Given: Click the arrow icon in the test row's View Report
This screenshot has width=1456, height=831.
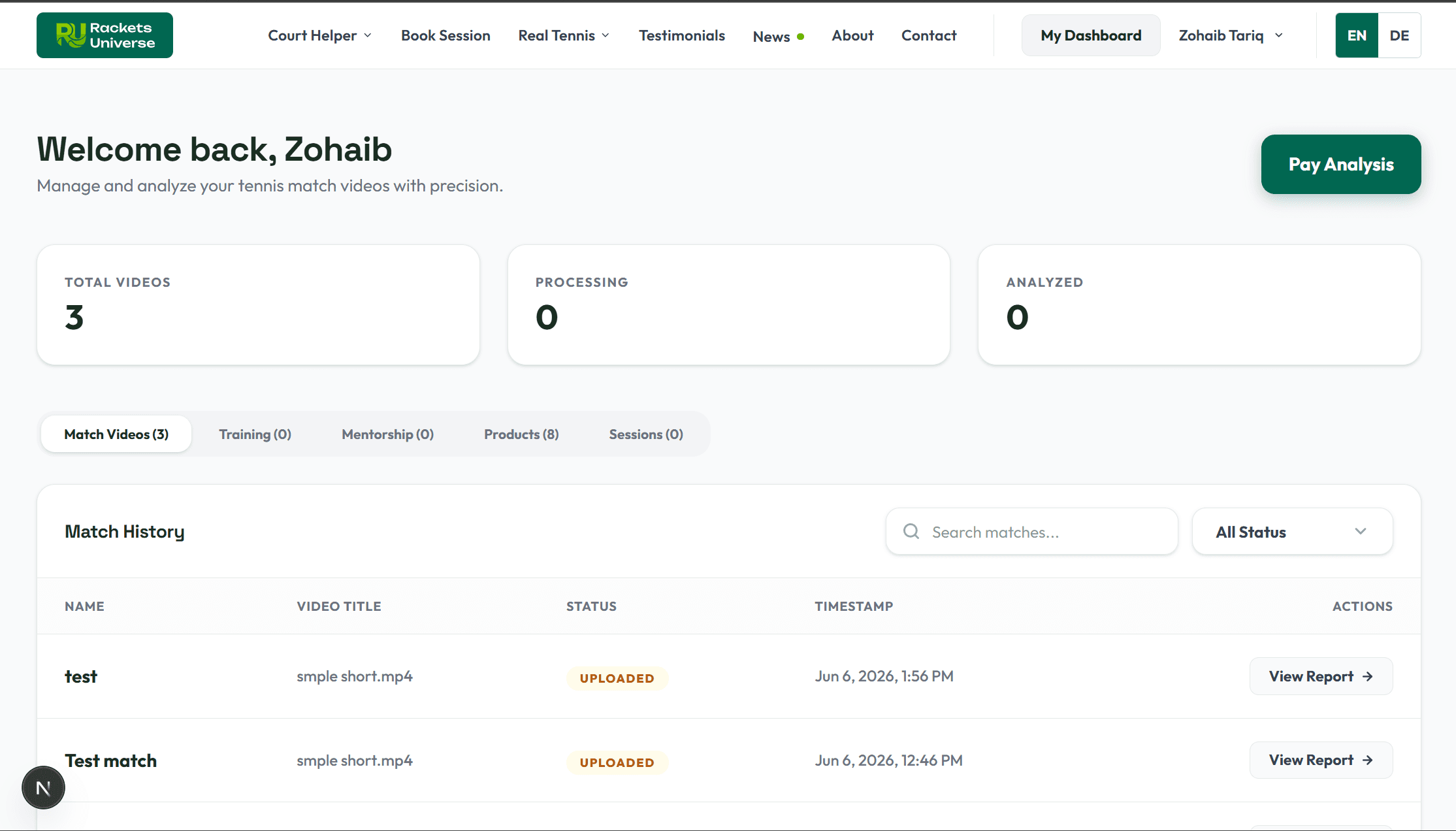Looking at the screenshot, I should click(1368, 677).
